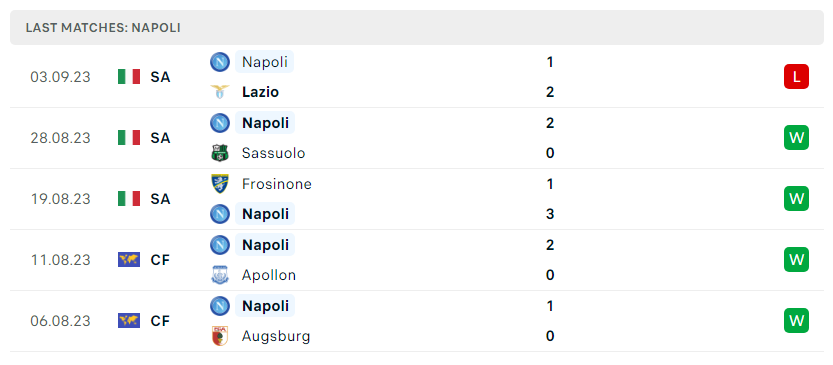
Task: Click the Lazio eagle crest icon
Action: coord(219,92)
